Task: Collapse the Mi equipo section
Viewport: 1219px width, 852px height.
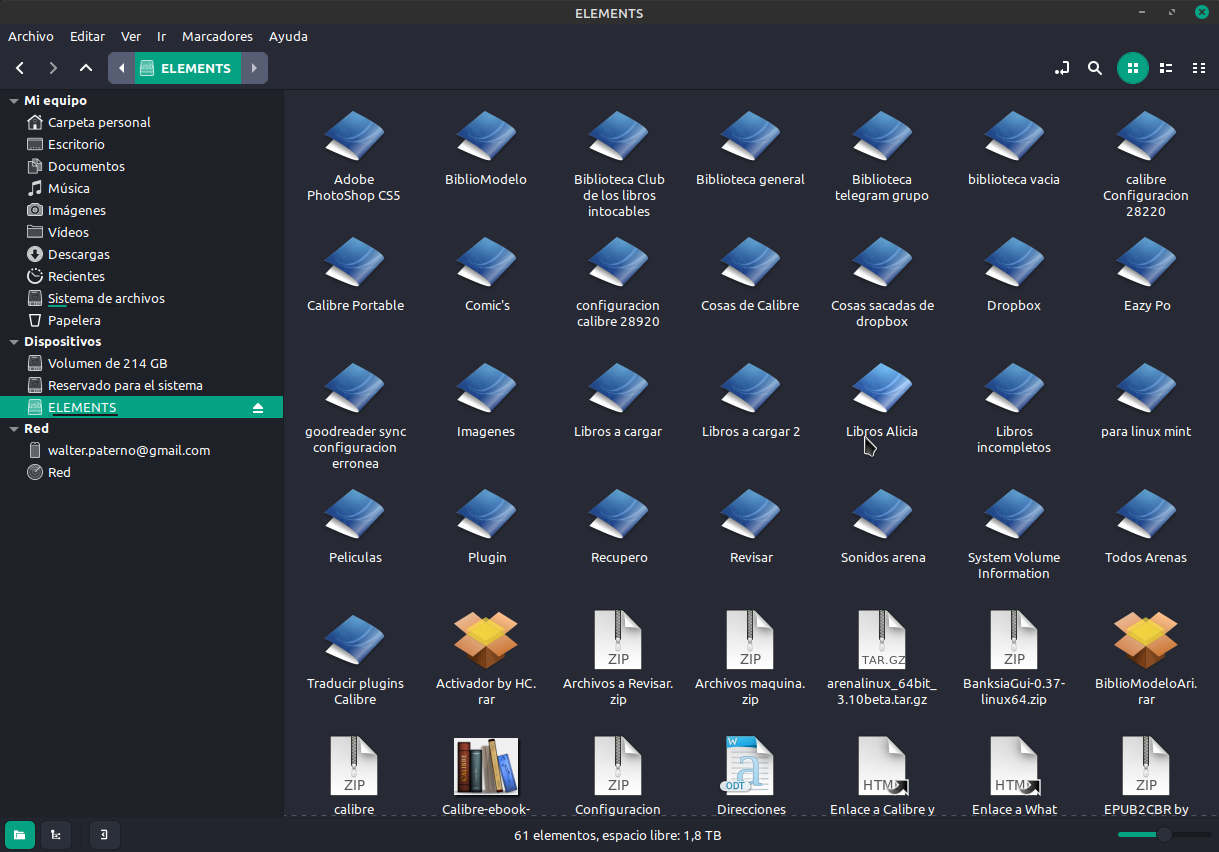Action: [13, 101]
